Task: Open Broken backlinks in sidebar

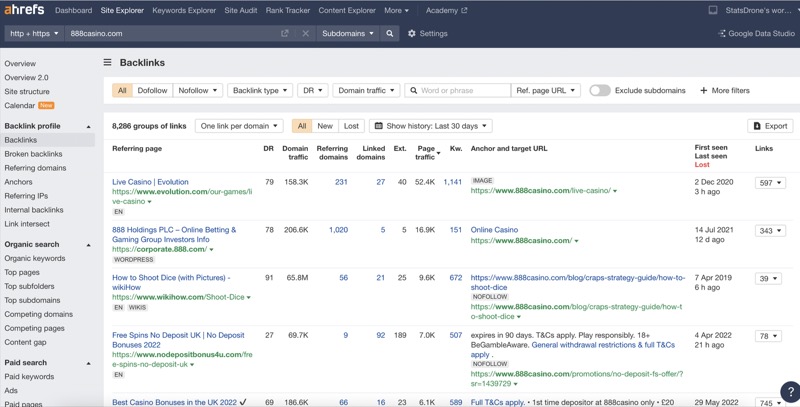Action: [33, 154]
